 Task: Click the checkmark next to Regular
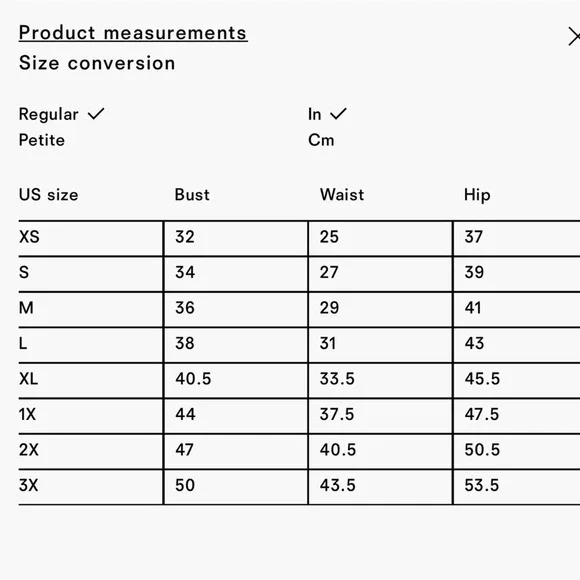tap(96, 114)
